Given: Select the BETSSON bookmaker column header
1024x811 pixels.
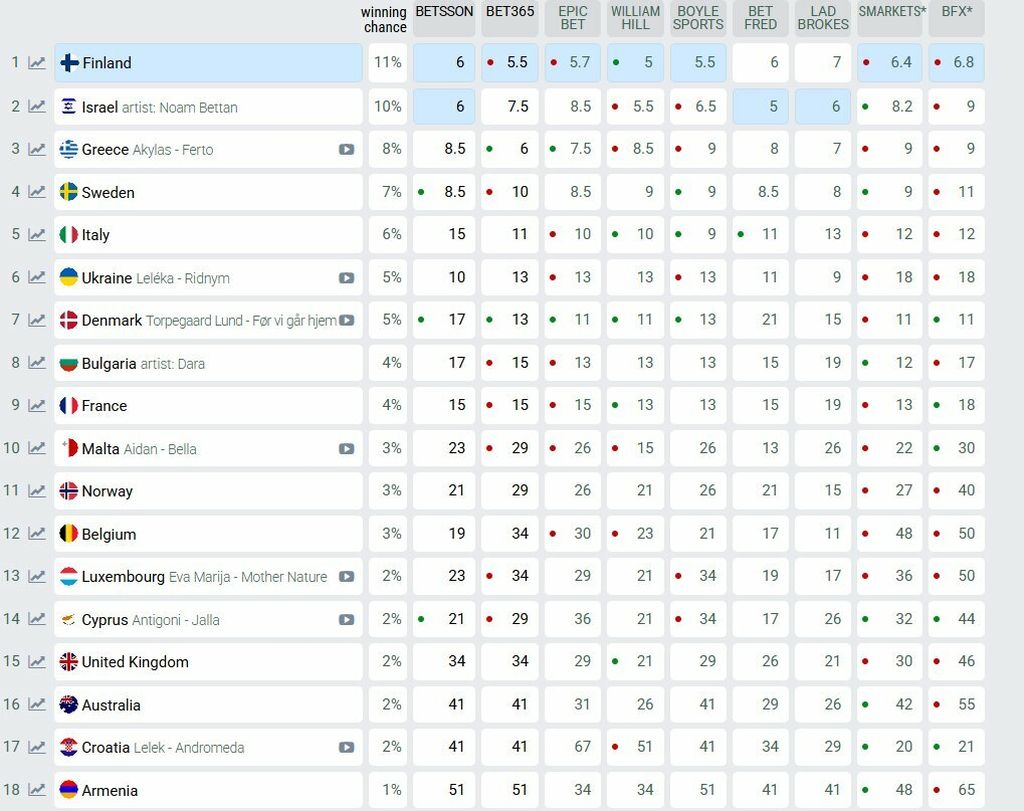Looking at the screenshot, I should (x=444, y=12).
